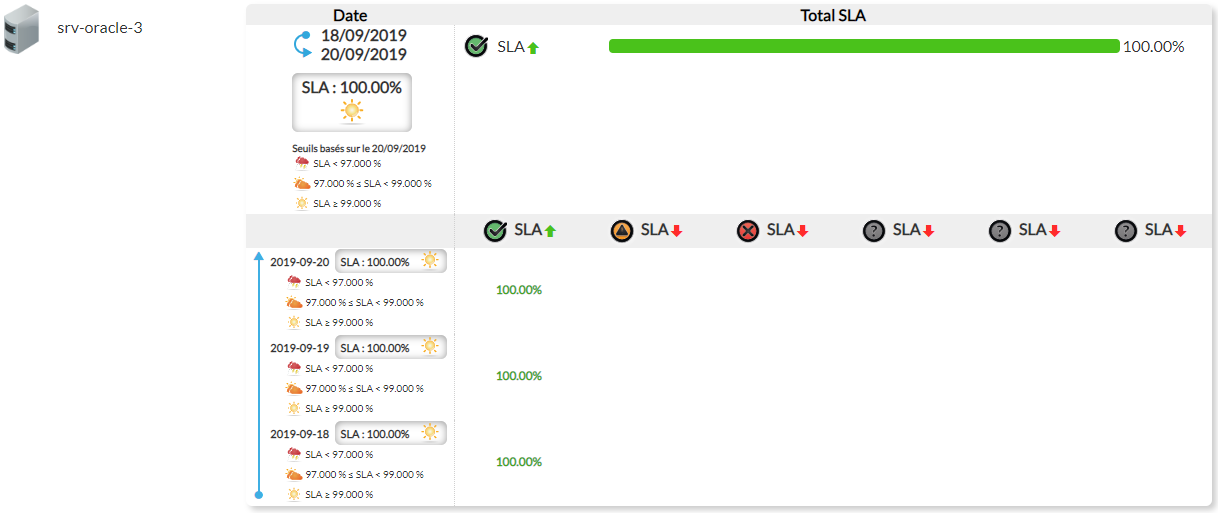The height and width of the screenshot is (513, 1218).
Task: Click the 100.00% value for 2019-09-18
Action: 519,462
